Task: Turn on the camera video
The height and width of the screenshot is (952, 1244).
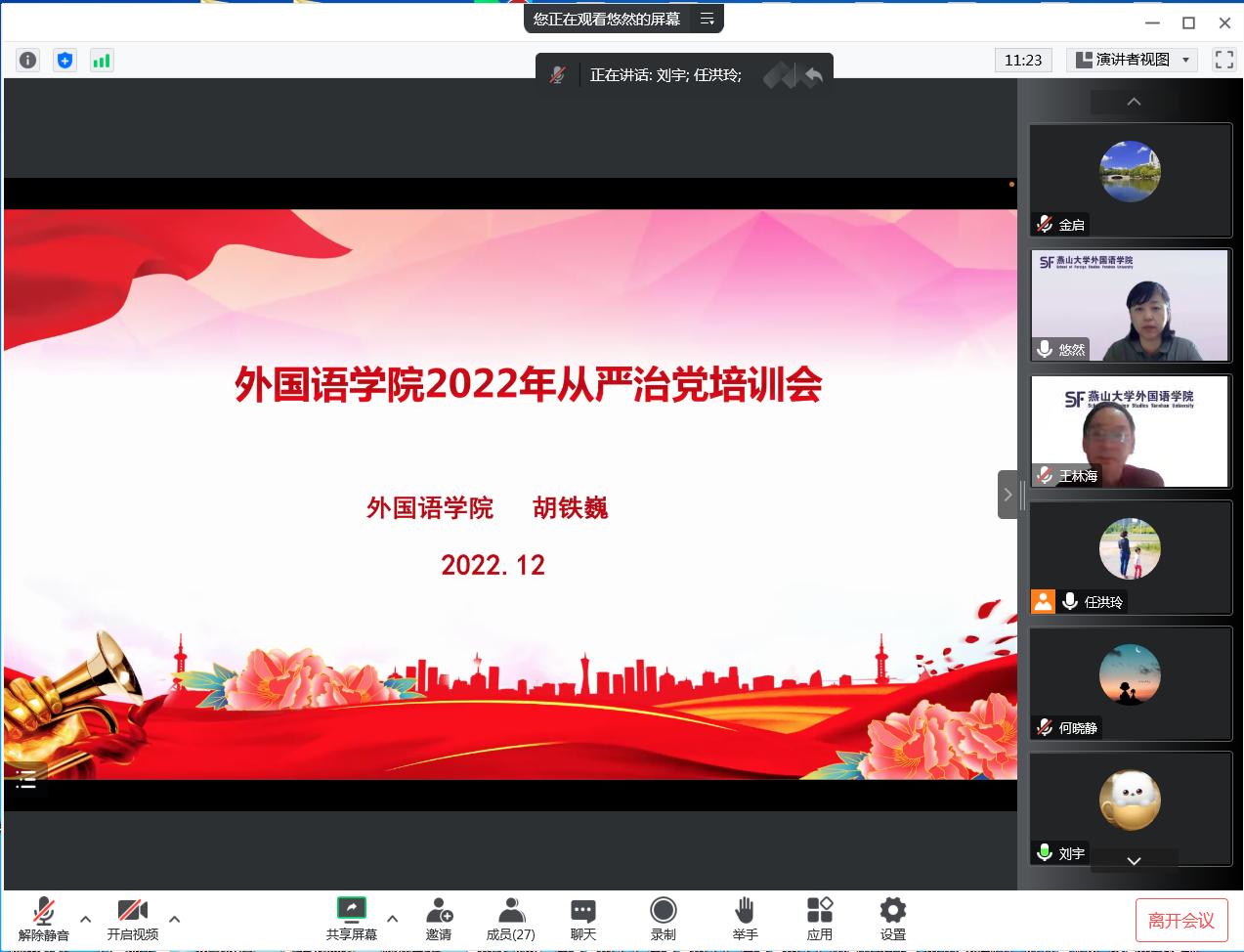Action: pyautogui.click(x=133, y=919)
